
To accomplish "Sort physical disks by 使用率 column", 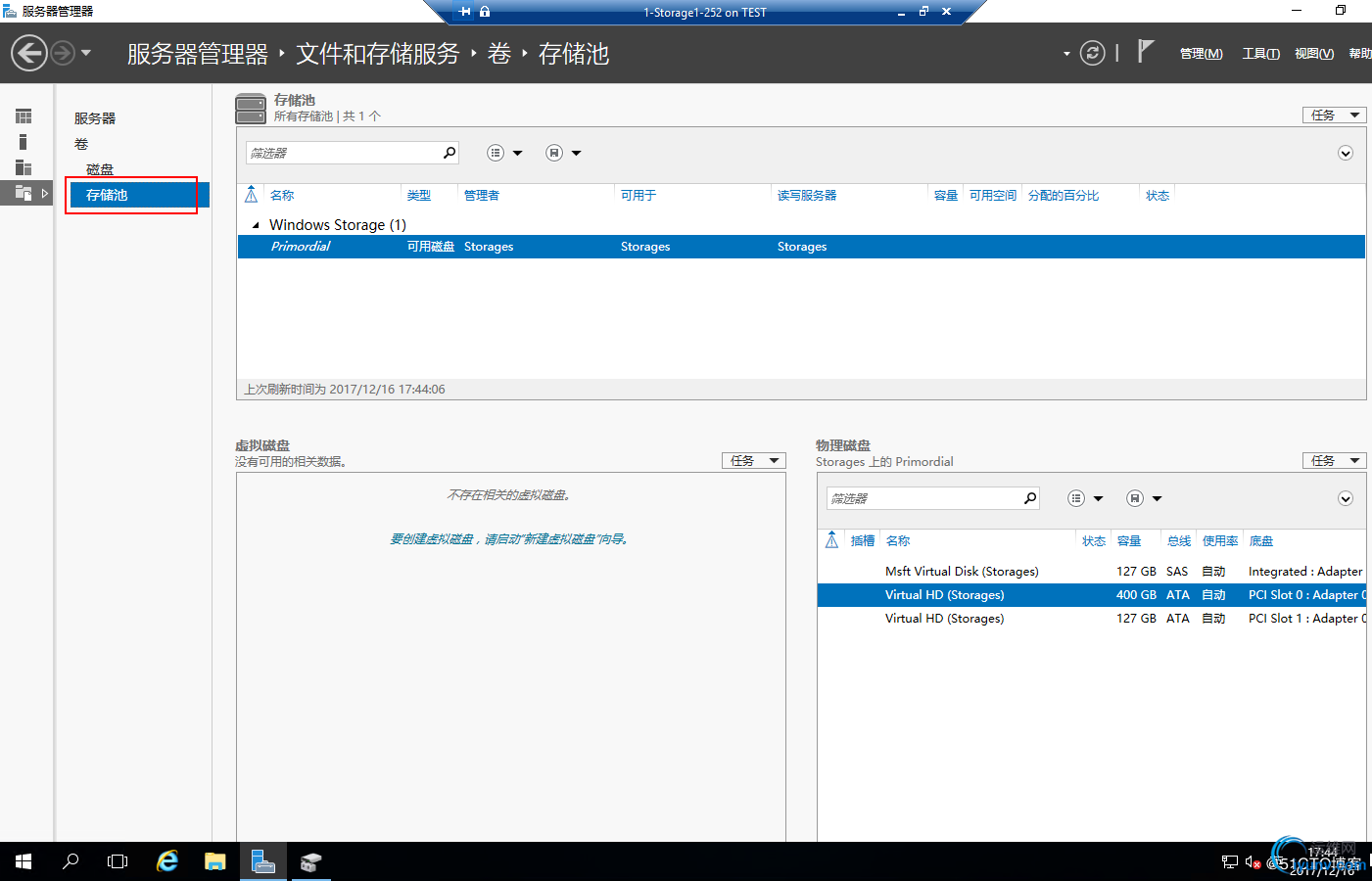I will click(1220, 541).
